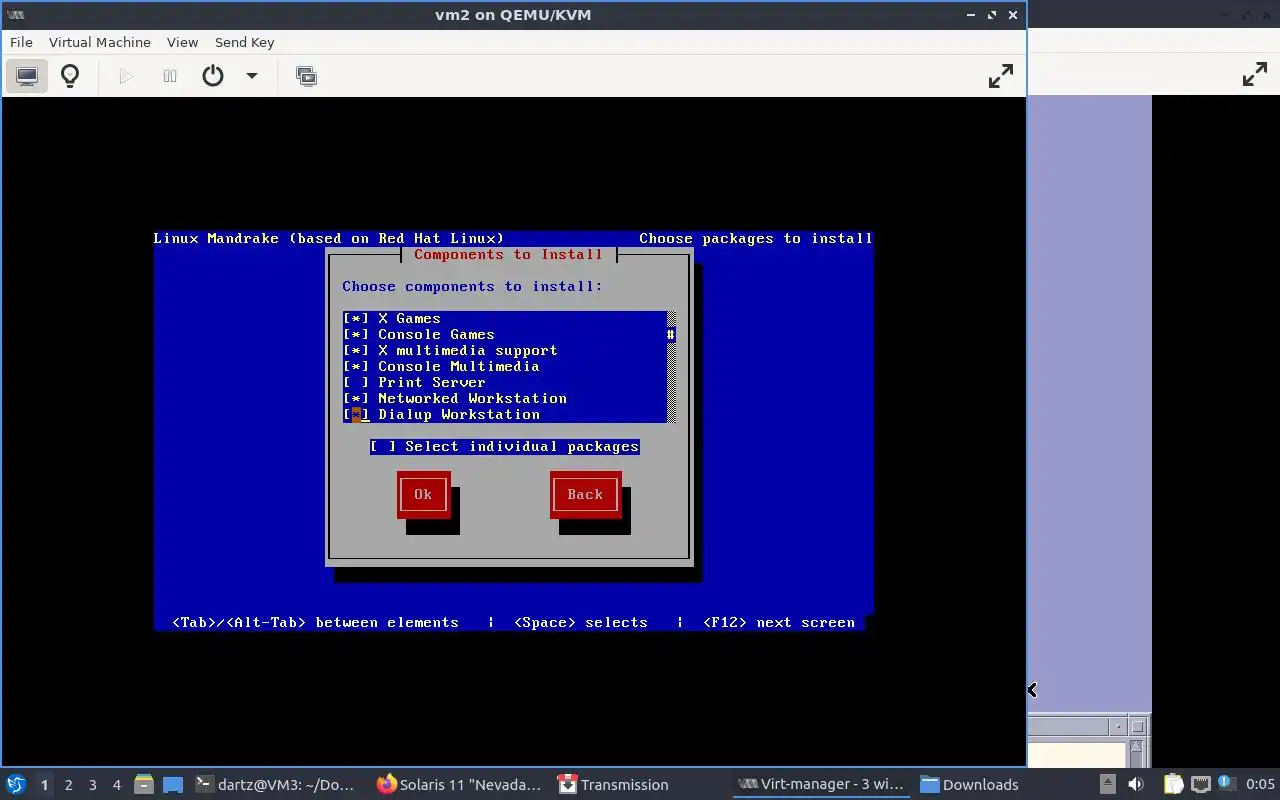Click the 'Components to Install' dialog title
The width and height of the screenshot is (1280, 800).
pyautogui.click(x=509, y=254)
